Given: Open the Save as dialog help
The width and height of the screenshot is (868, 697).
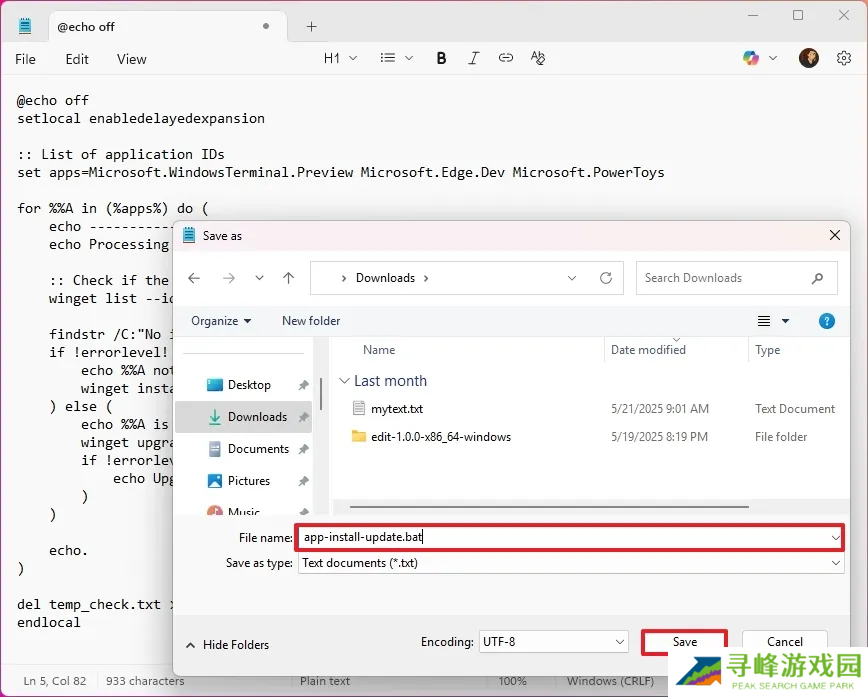Looking at the screenshot, I should (x=826, y=321).
